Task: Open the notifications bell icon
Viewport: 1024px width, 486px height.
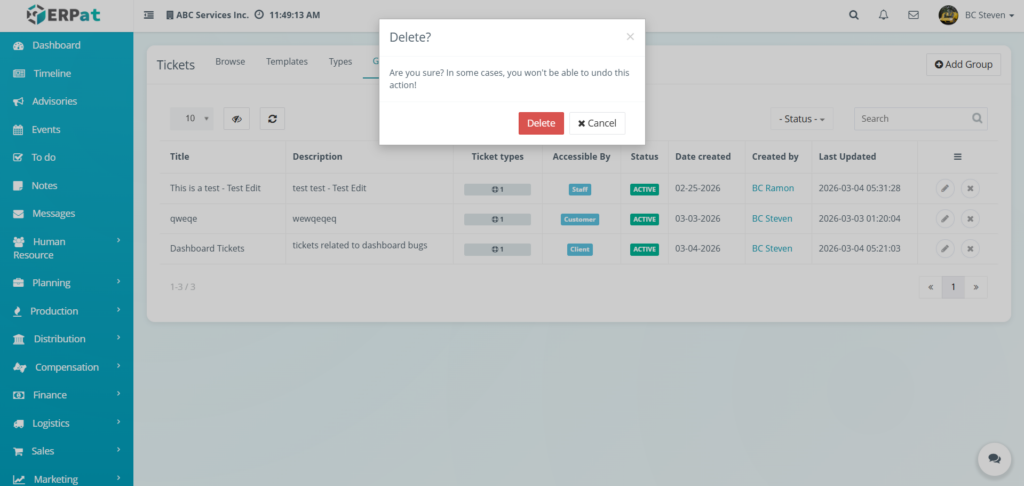Action: click(x=884, y=15)
